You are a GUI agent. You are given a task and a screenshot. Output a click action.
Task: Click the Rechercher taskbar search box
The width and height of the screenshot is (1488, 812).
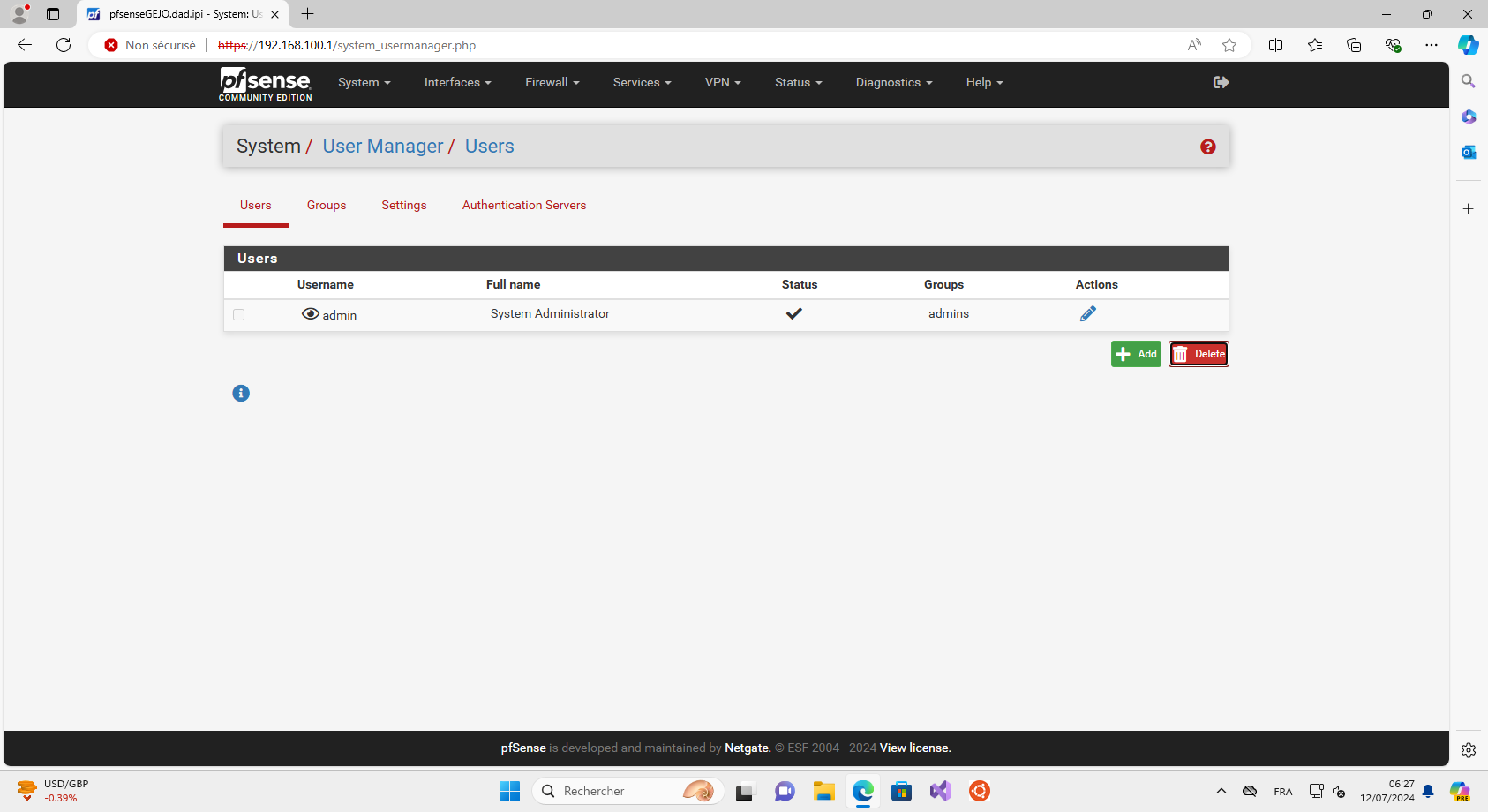[628, 791]
